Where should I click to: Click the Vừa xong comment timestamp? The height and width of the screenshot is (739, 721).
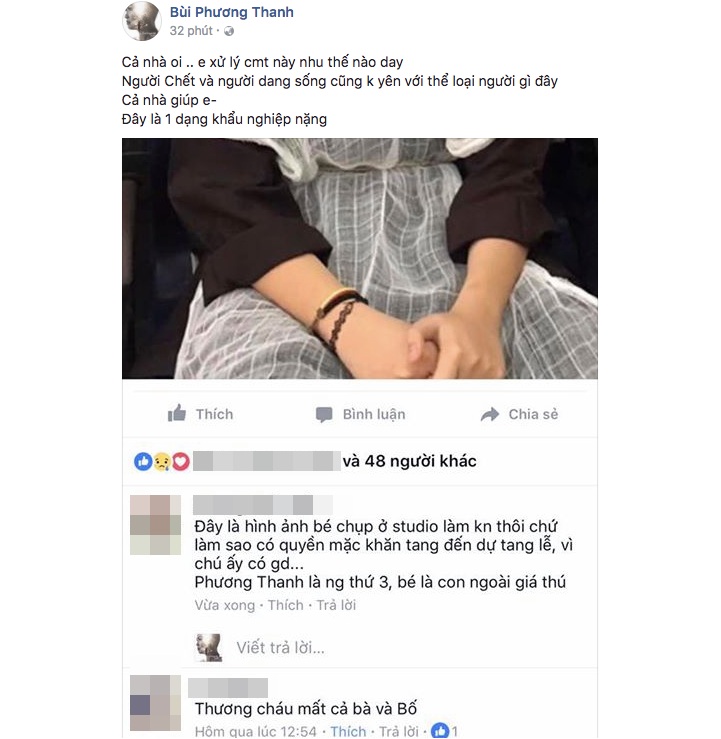(x=225, y=605)
